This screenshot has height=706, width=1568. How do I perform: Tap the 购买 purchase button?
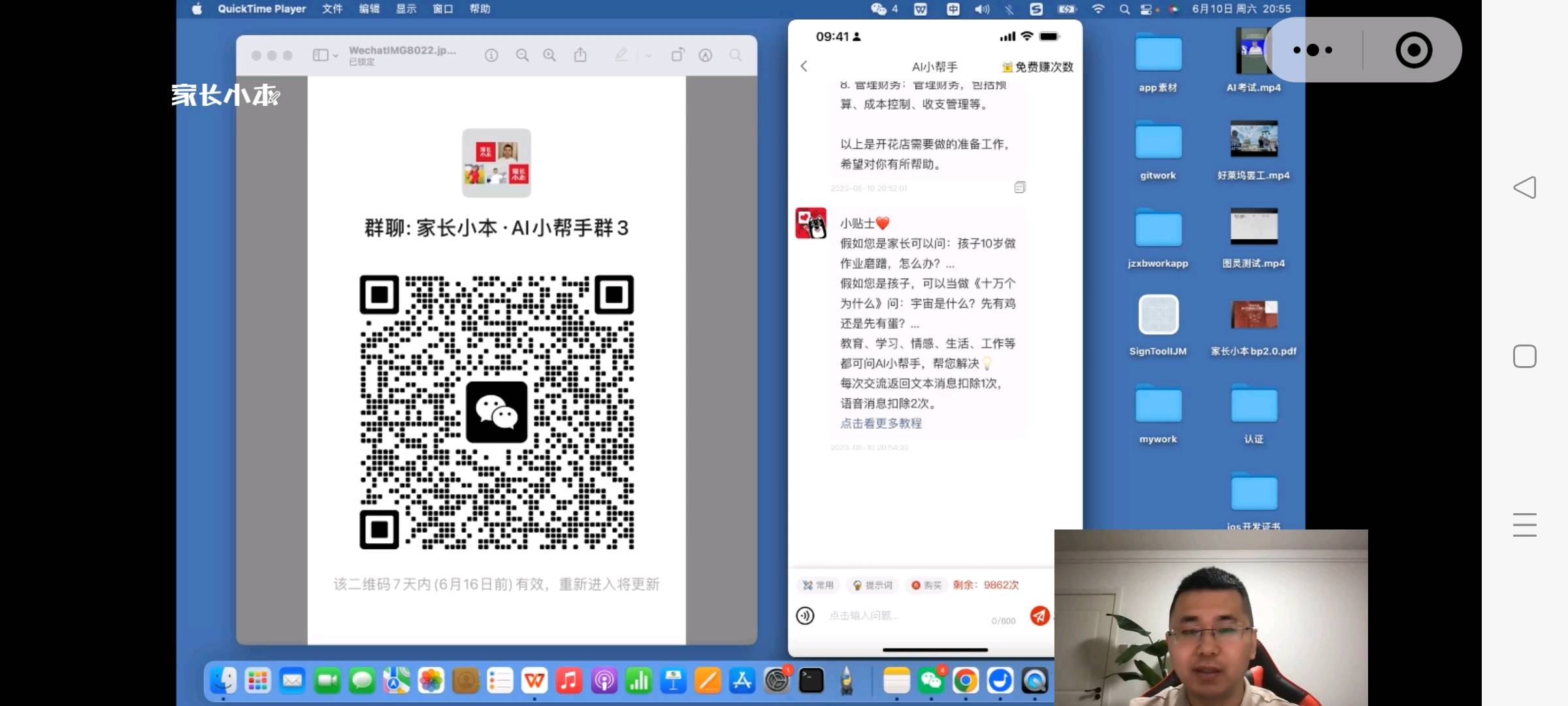click(x=926, y=585)
